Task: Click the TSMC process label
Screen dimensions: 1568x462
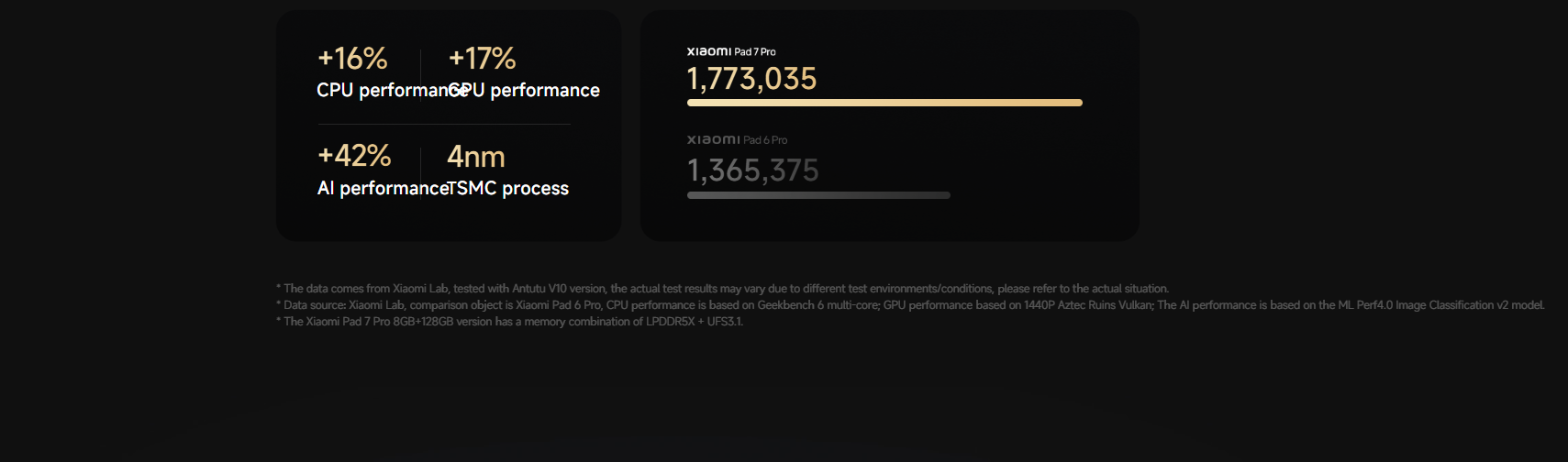Action: [x=508, y=188]
